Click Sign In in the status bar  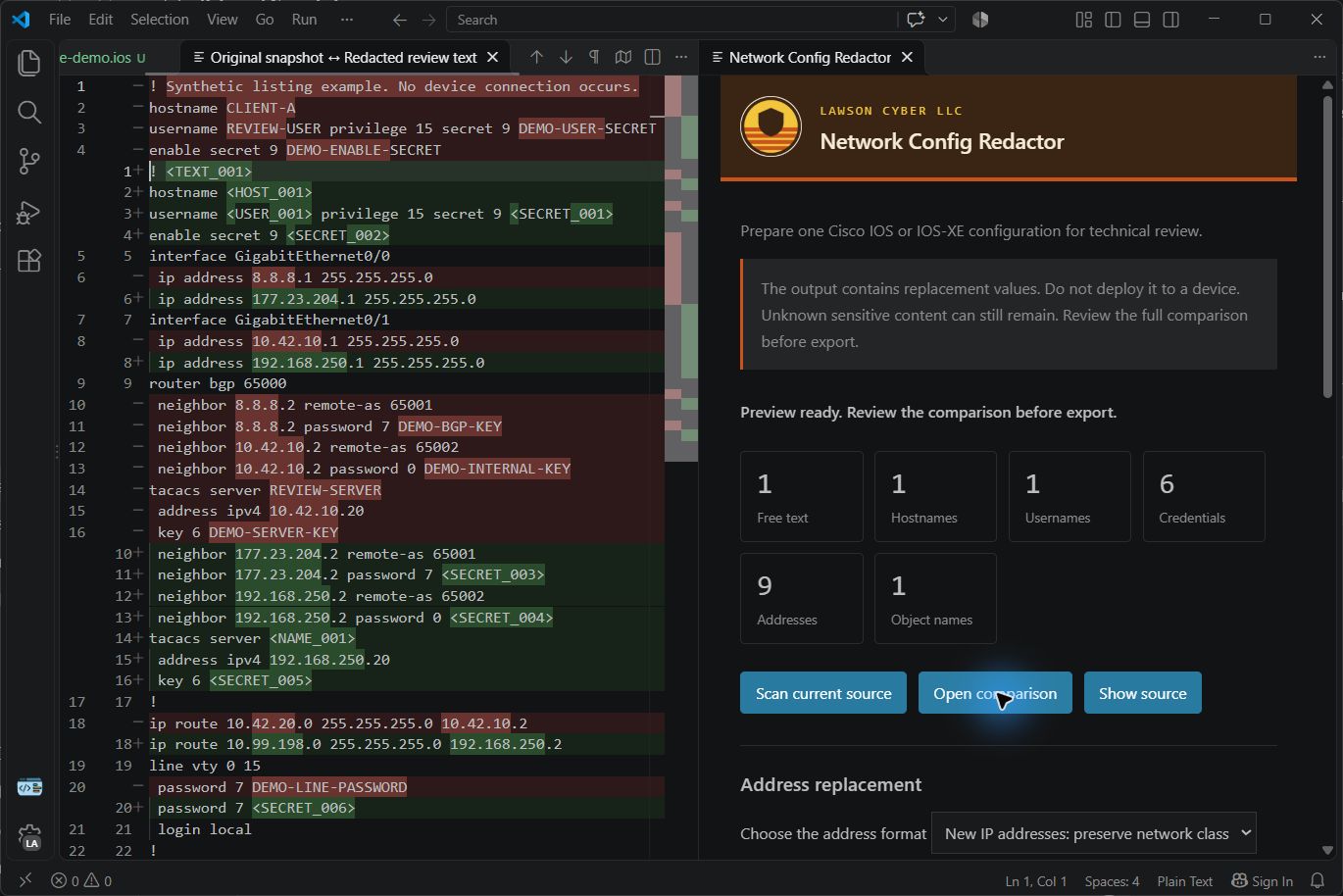(1263, 880)
